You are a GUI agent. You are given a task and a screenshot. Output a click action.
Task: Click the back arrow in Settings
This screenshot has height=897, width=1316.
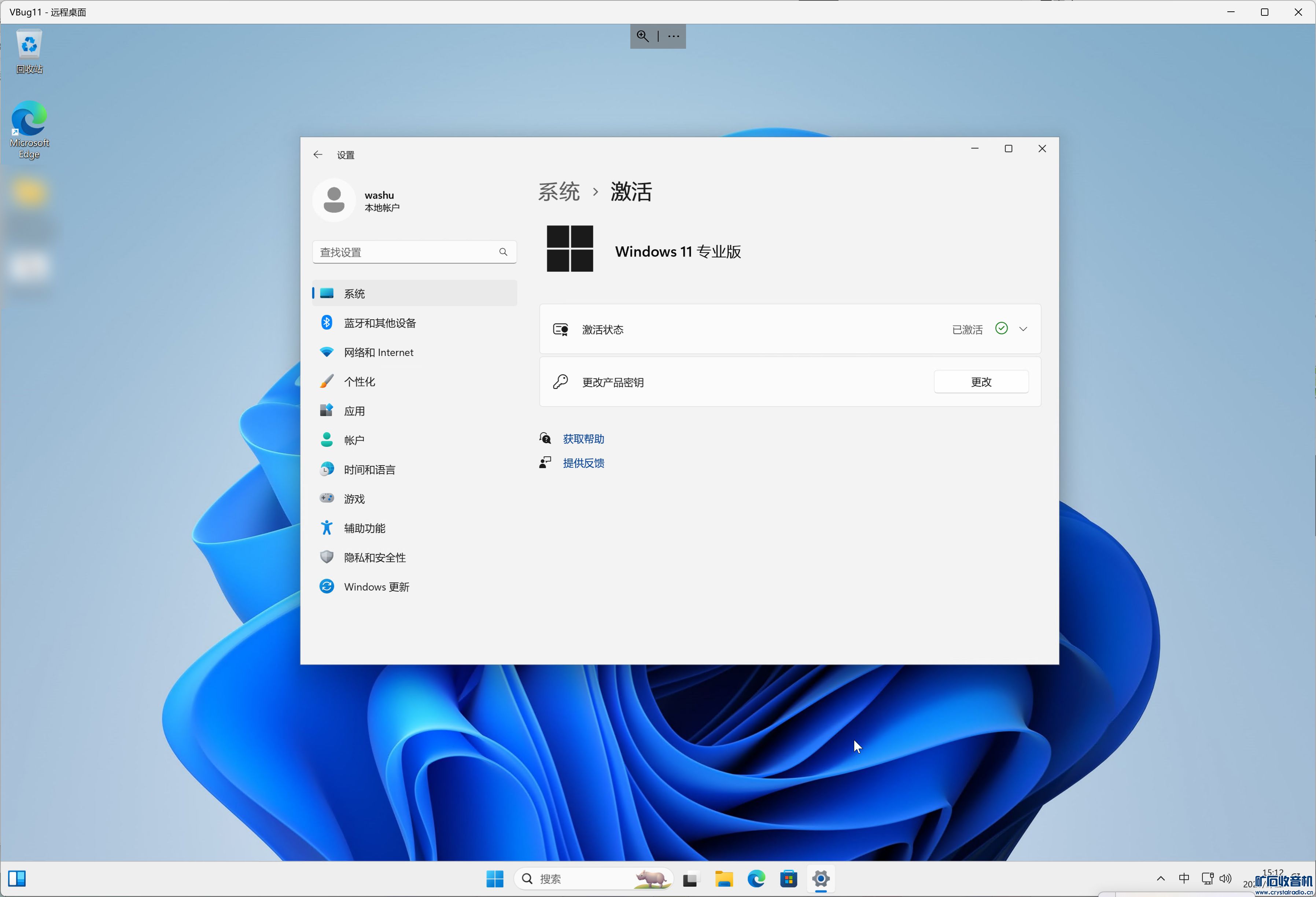pyautogui.click(x=318, y=155)
